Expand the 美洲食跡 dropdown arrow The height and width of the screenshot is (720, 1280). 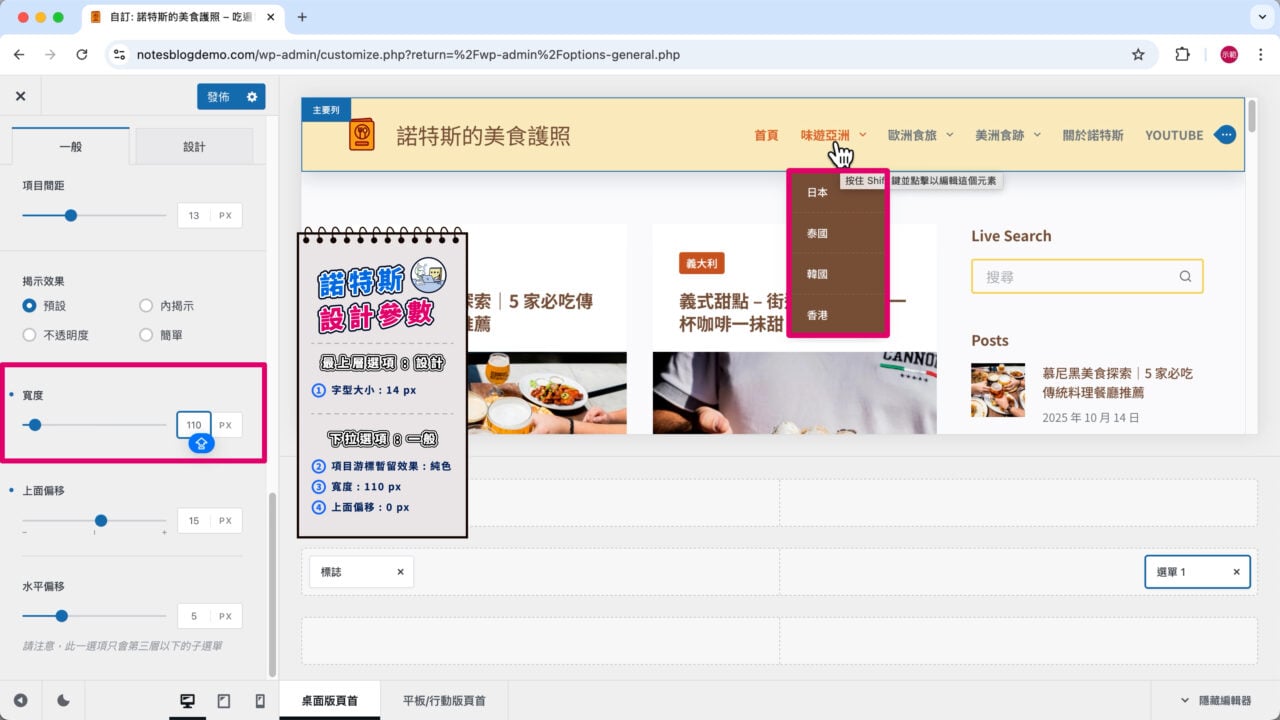coord(1036,135)
